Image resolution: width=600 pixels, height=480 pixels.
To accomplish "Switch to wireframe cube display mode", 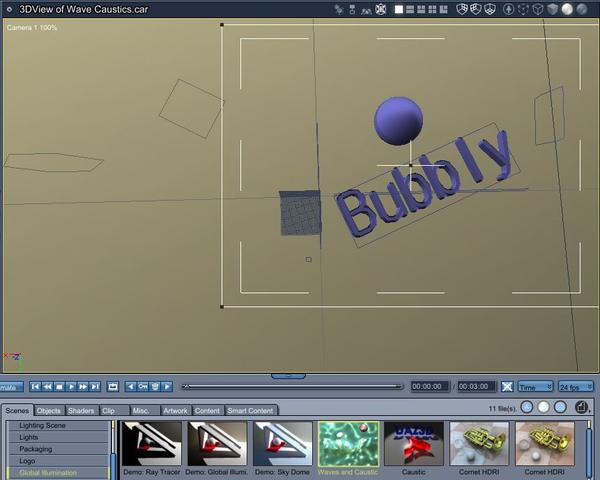I will click(538, 10).
